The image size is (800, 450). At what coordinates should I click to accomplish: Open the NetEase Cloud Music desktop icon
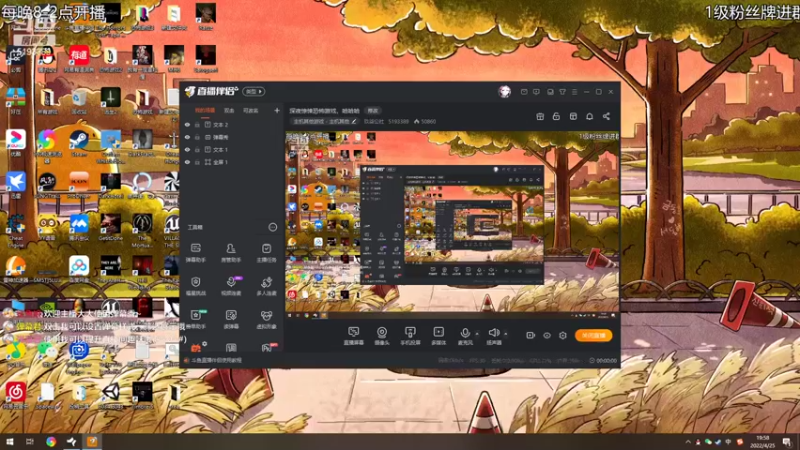pos(15,395)
